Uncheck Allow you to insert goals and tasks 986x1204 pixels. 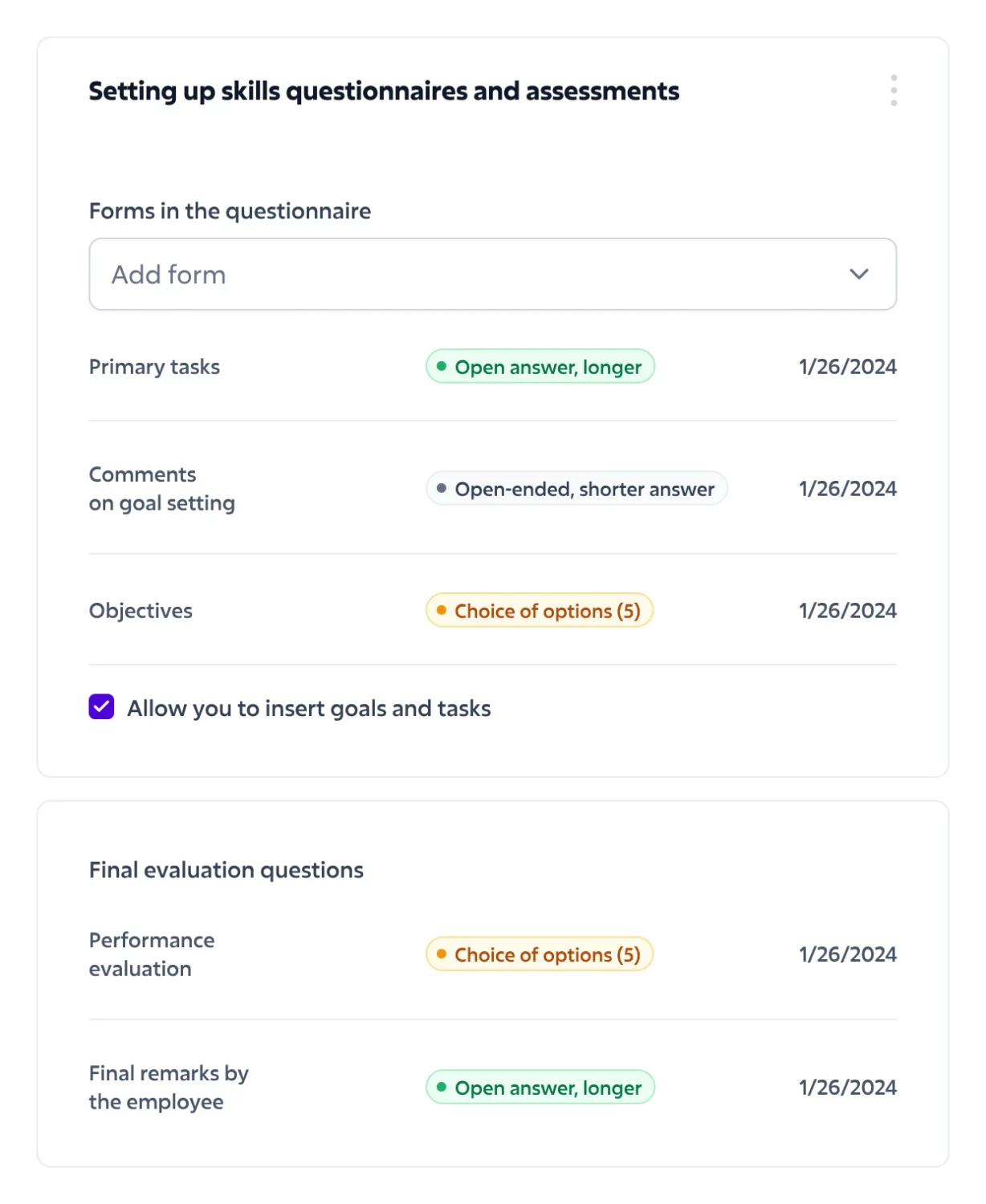coord(102,707)
